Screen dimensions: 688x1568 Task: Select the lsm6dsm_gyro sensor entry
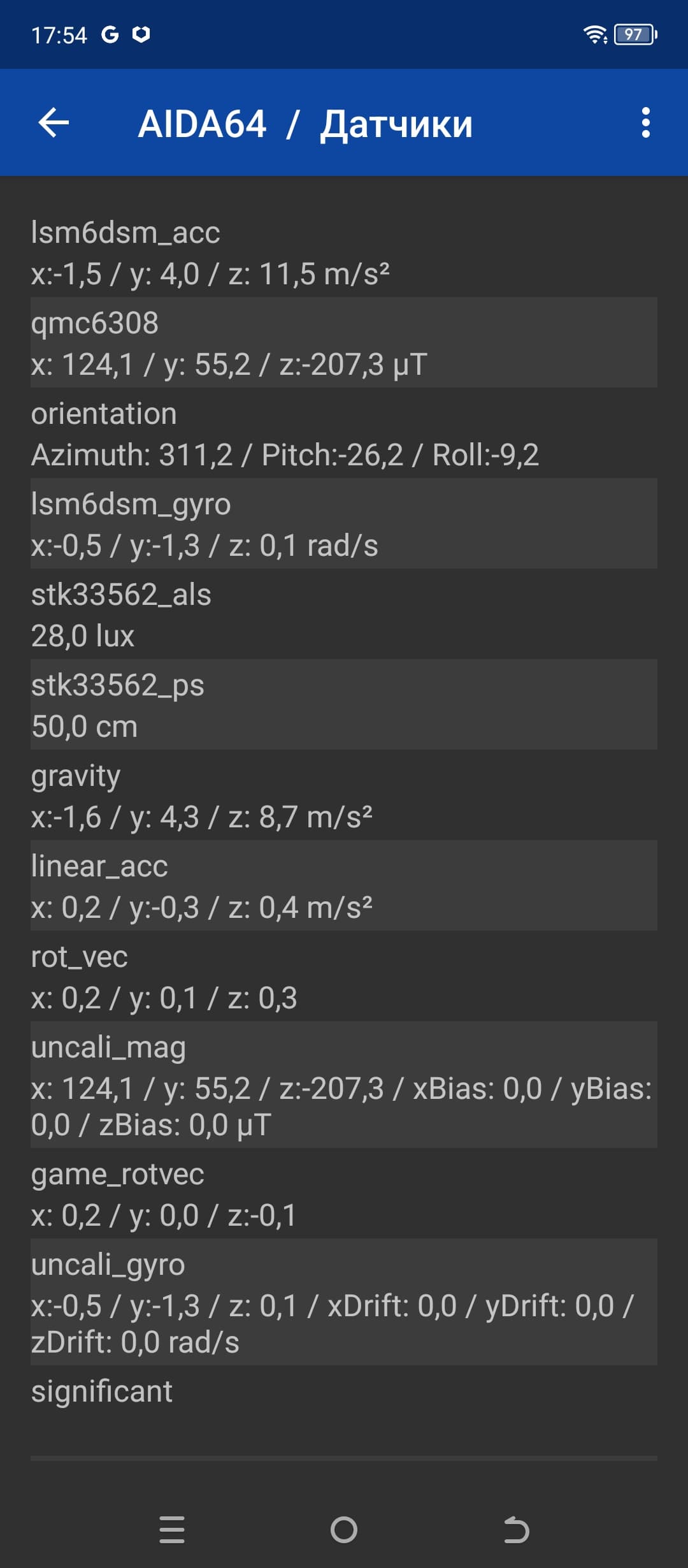(x=344, y=524)
